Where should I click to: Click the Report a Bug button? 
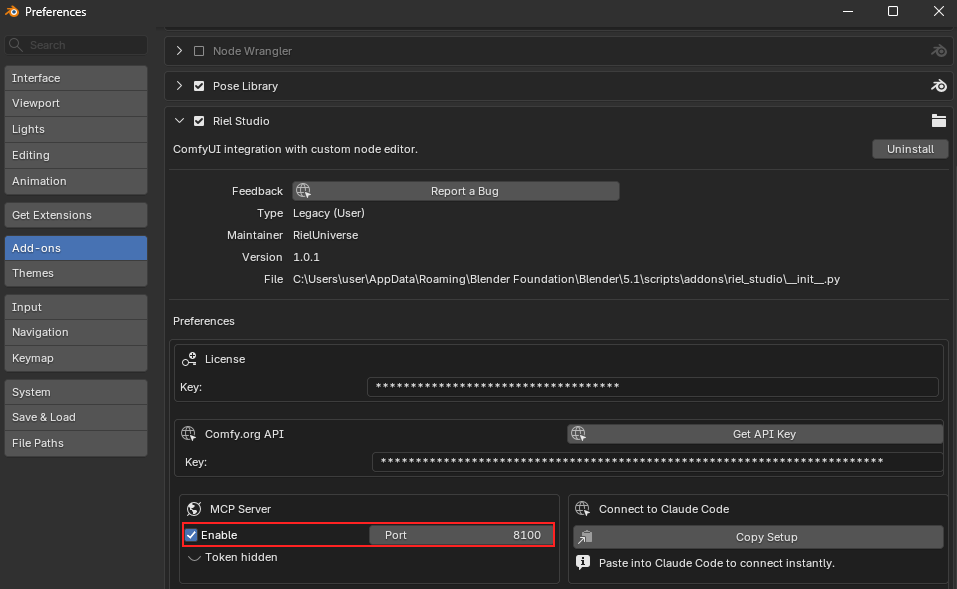(x=456, y=191)
